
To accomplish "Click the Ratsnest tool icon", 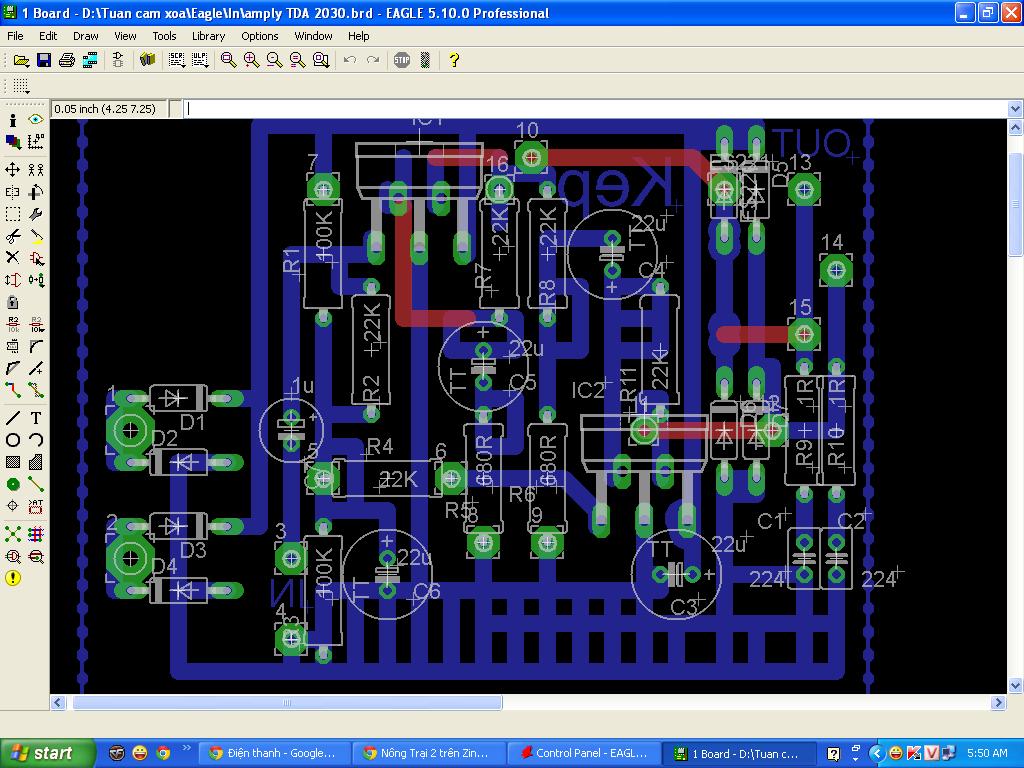I will [x=13, y=534].
